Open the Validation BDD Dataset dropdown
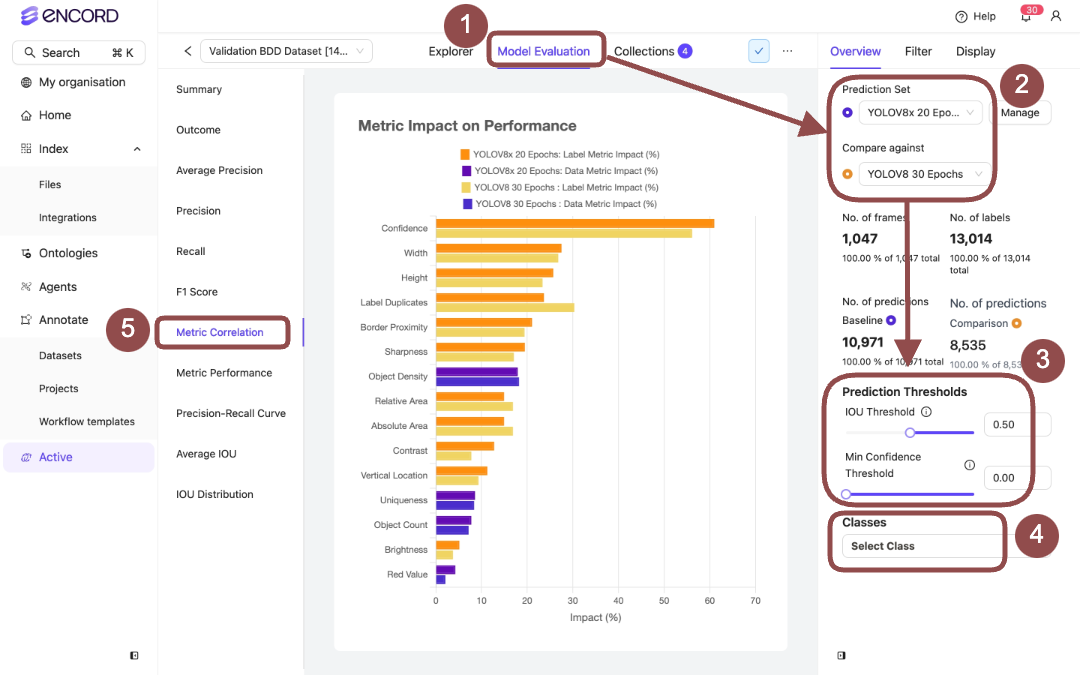This screenshot has height=675, width=1080. 286,51
